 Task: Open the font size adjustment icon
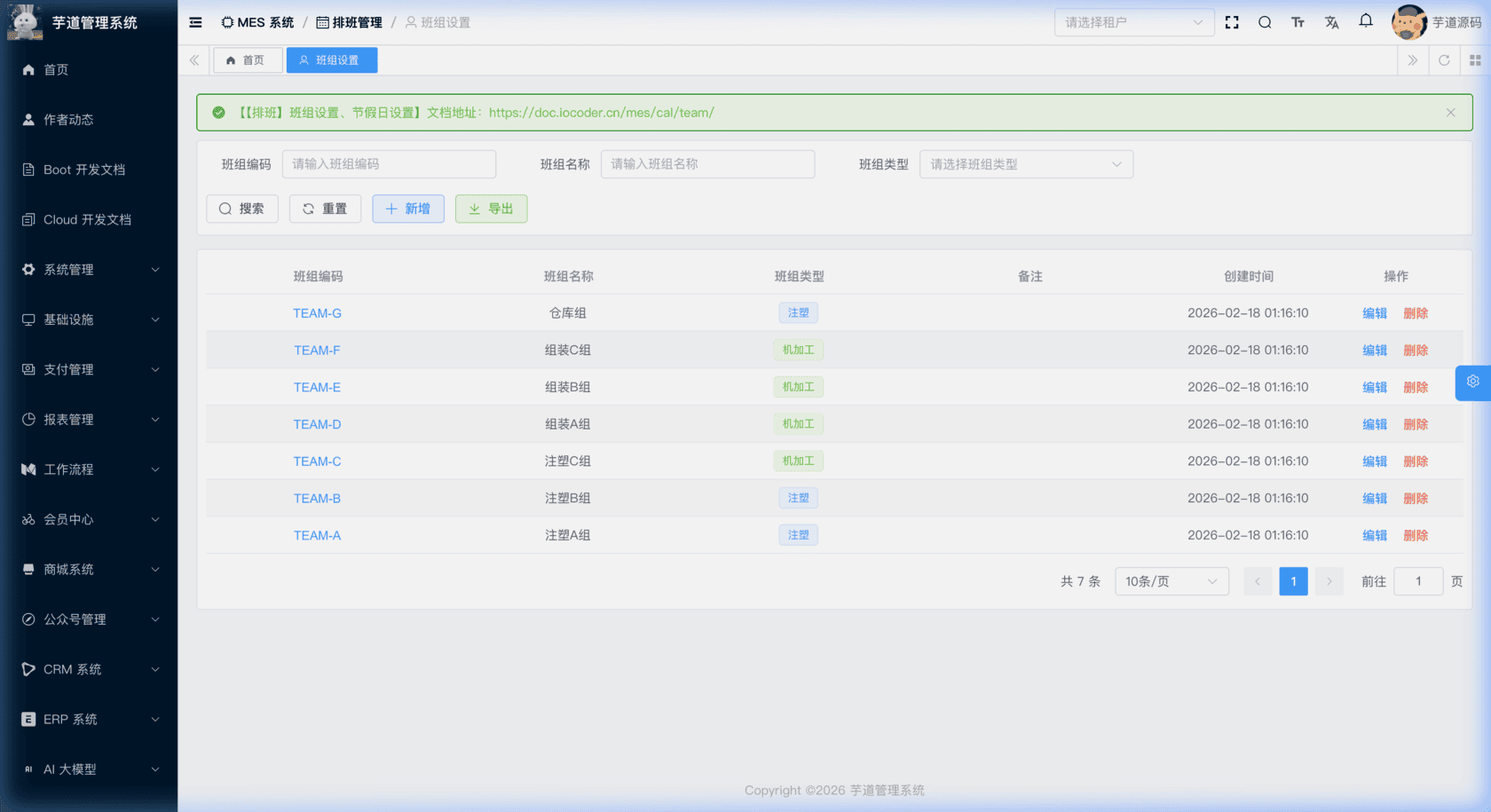(1298, 22)
